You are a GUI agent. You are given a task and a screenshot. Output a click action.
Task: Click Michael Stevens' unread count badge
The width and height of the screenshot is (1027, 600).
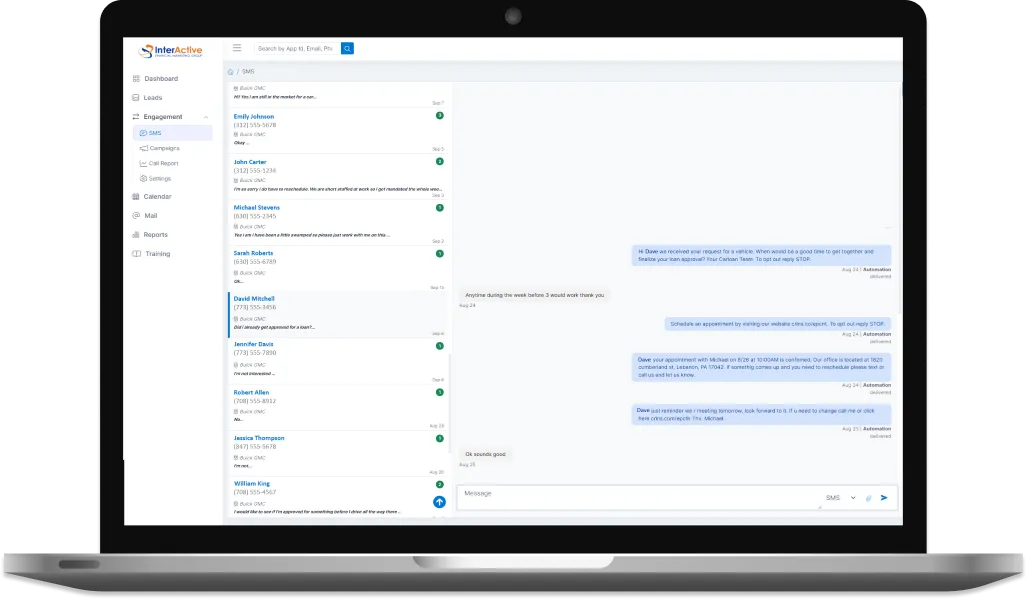pyautogui.click(x=439, y=208)
